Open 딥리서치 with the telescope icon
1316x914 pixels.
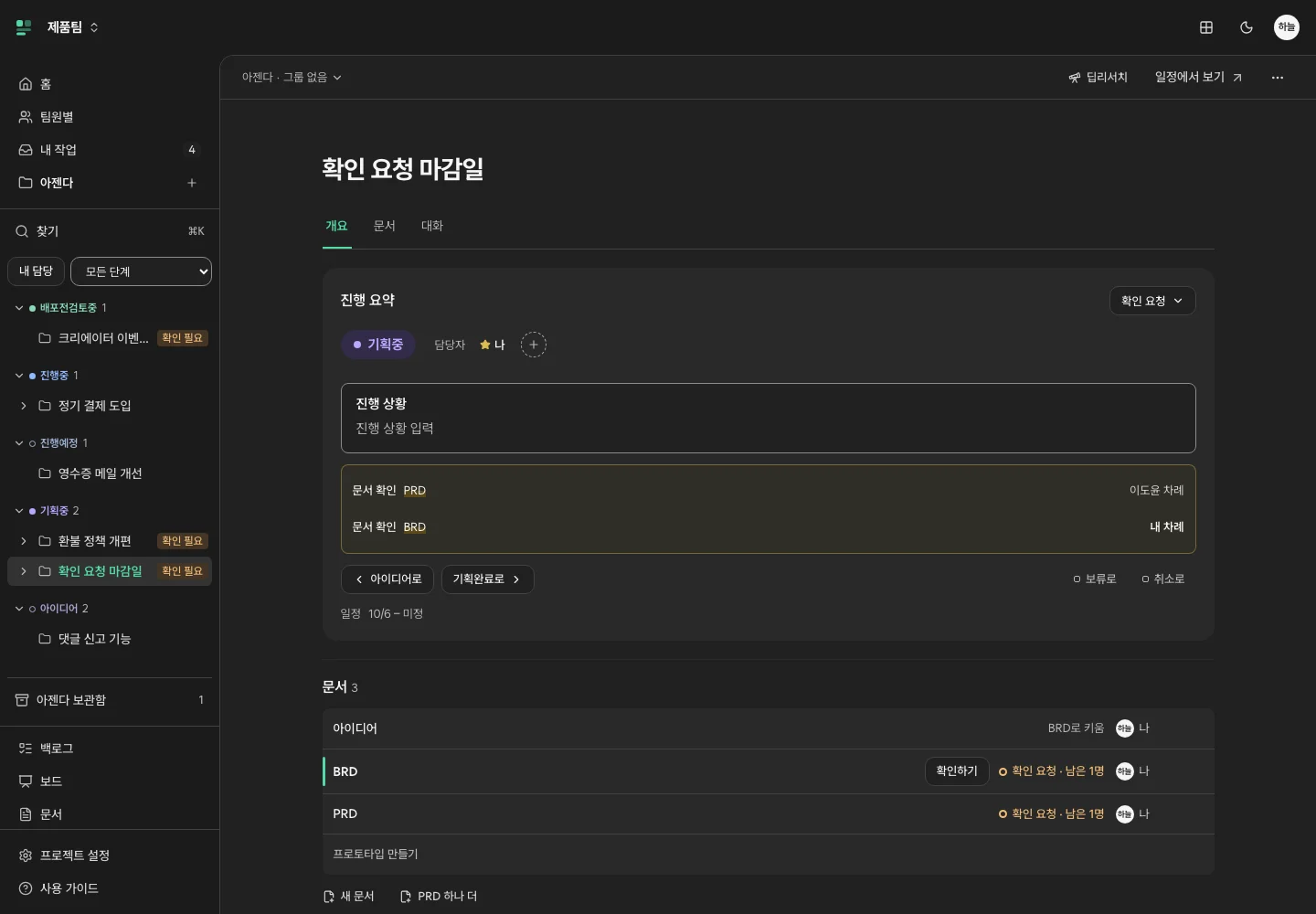1098,78
